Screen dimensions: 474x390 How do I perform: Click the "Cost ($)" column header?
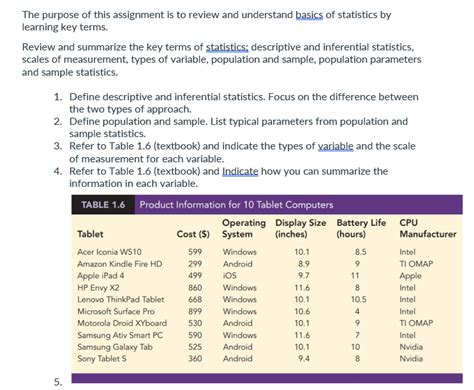(193, 234)
